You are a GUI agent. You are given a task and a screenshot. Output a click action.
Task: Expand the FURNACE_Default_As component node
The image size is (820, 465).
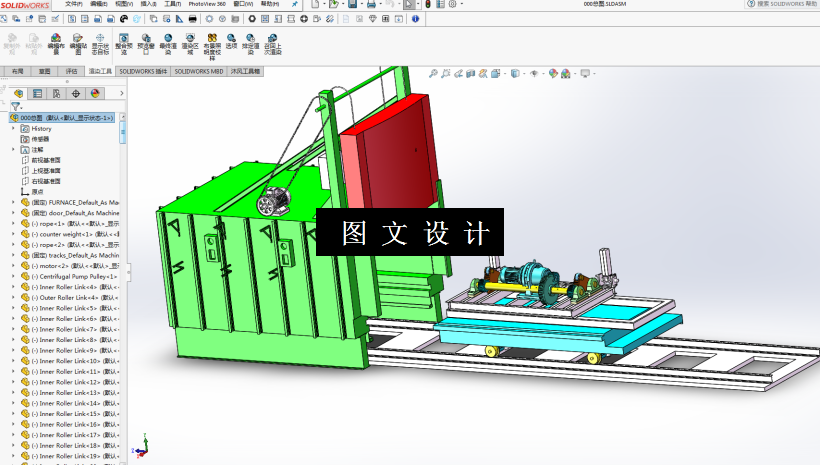click(x=14, y=202)
